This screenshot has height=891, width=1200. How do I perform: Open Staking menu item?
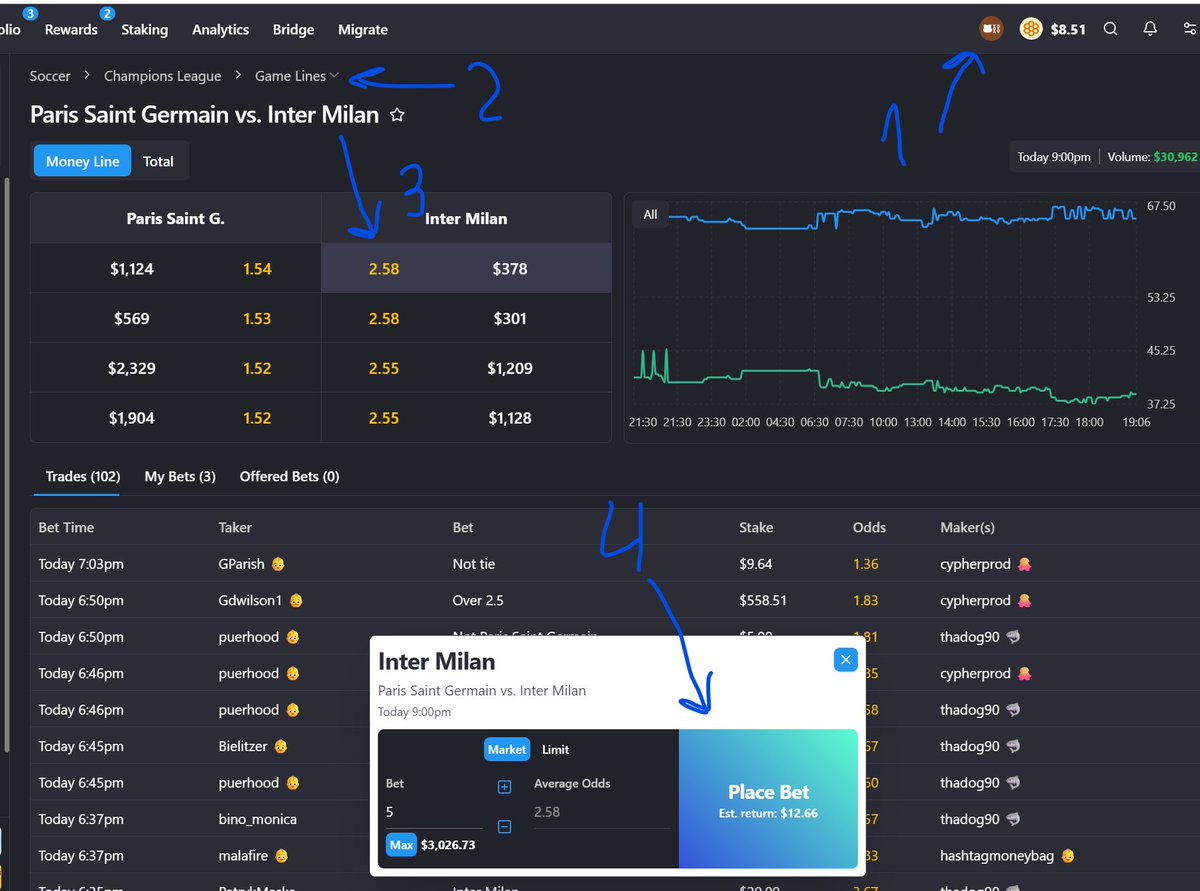pos(145,29)
